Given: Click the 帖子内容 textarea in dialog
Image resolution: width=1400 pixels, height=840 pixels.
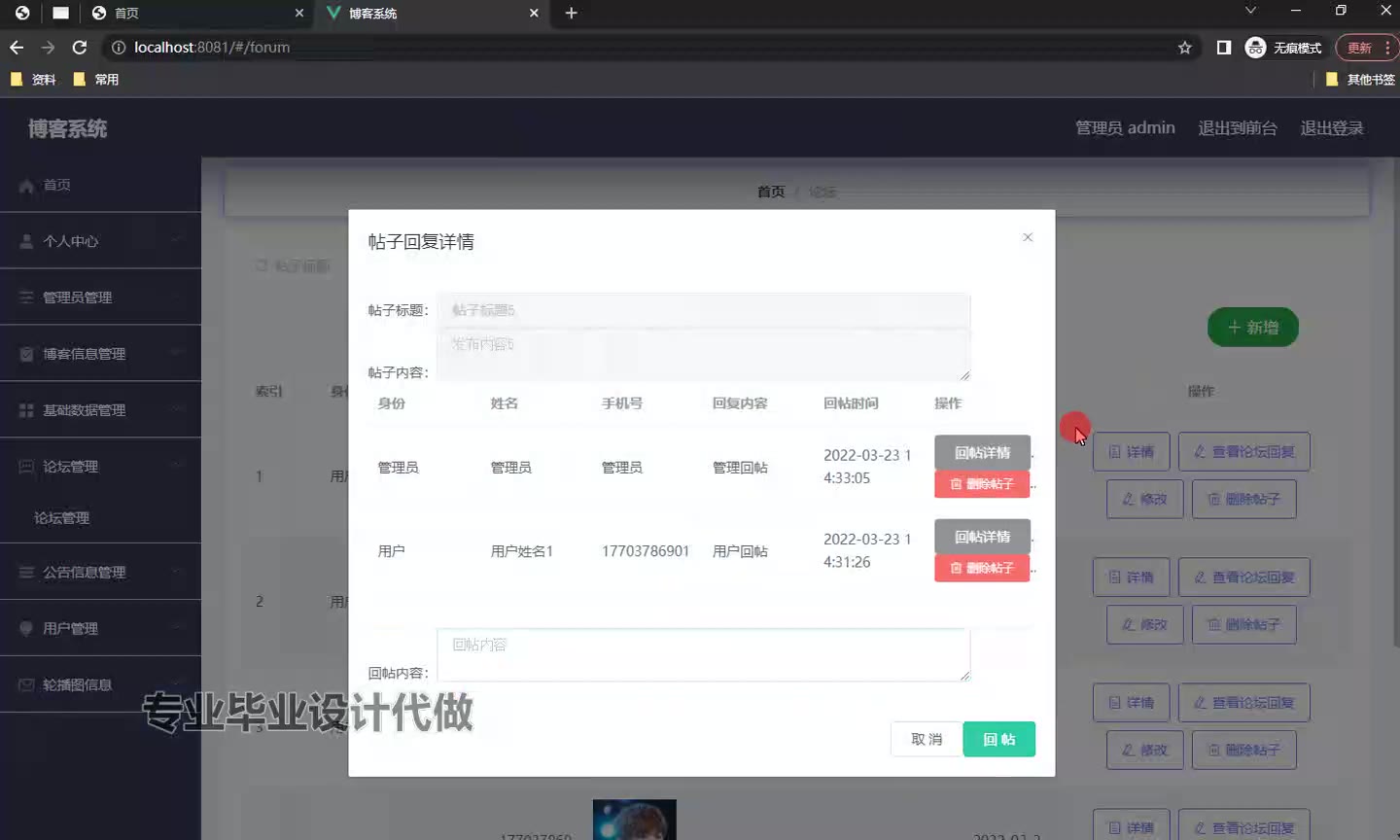Looking at the screenshot, I should [703, 355].
